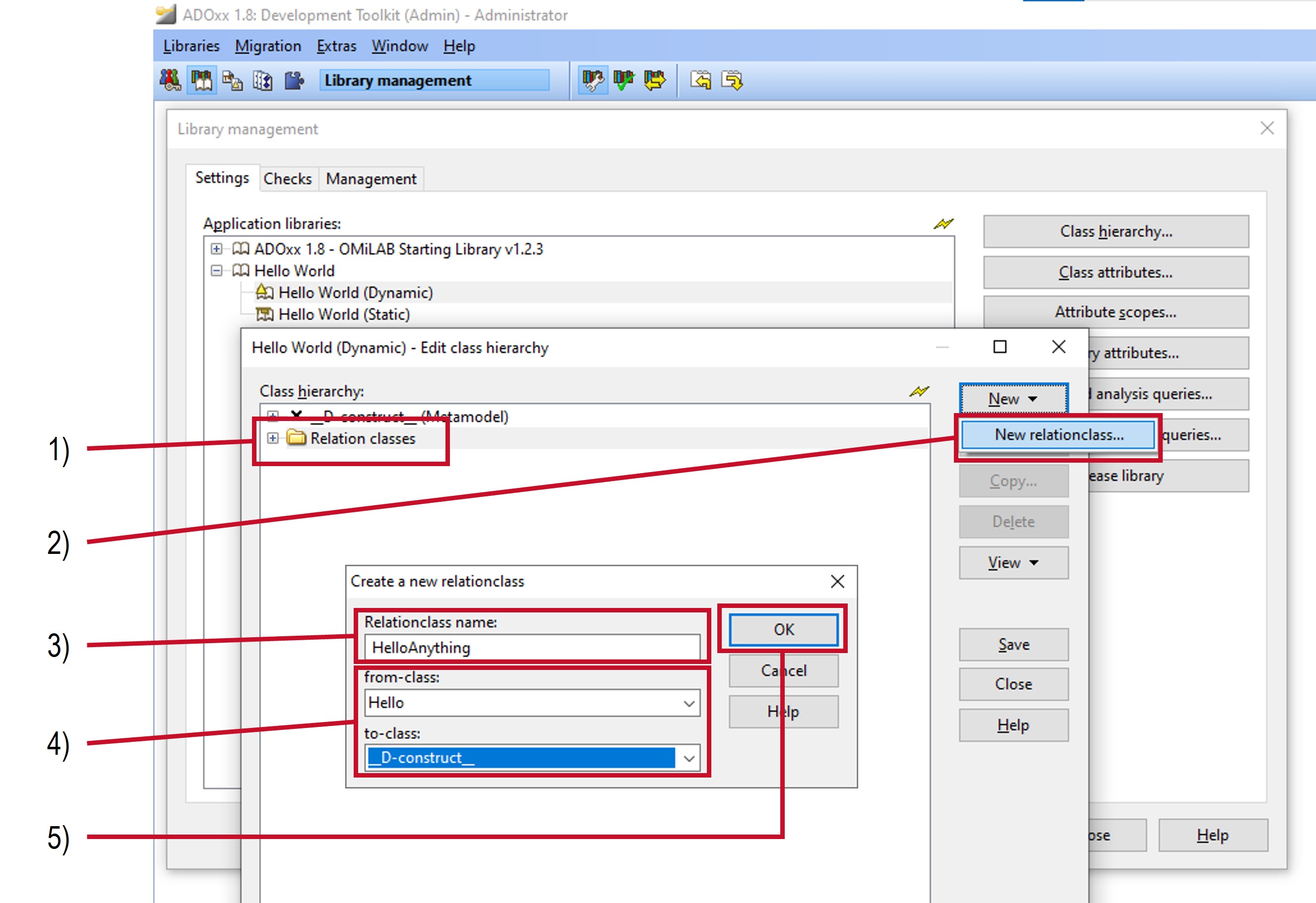Screen dimensions: 1316x903
Task: Expand the __D-construct__ (Metamodel) node
Action: (x=273, y=417)
